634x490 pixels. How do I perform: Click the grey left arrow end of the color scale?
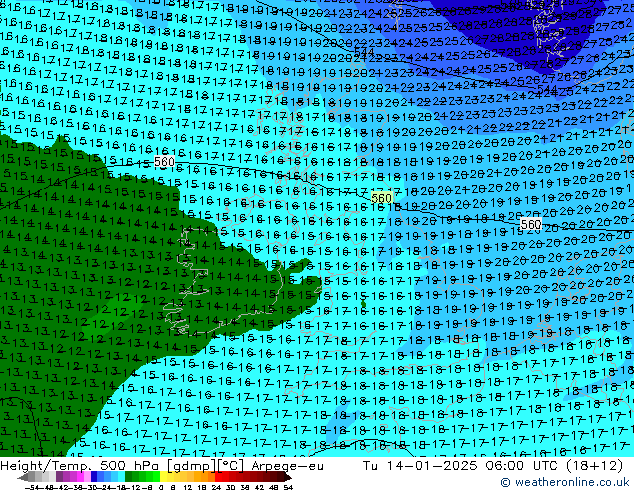click(x=23, y=477)
